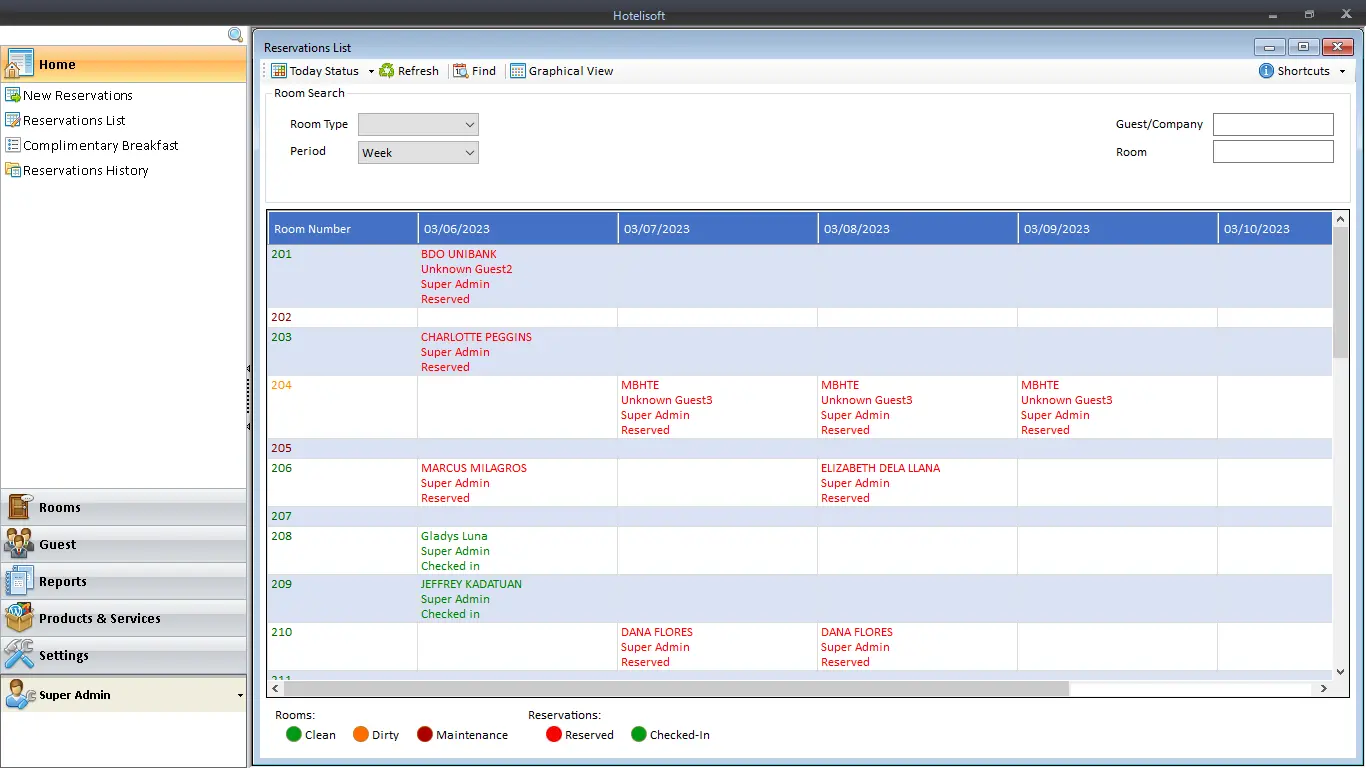Viewport: 1366px width, 768px height.
Task: Click the Rooms door icon
Action: coord(19,507)
